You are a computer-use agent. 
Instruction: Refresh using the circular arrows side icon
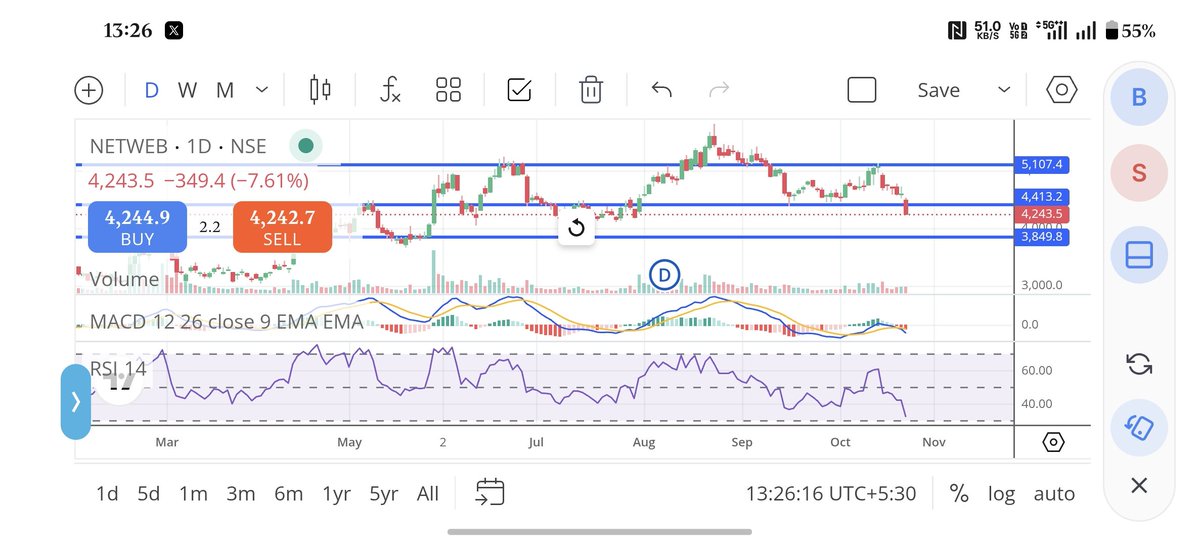pyautogui.click(x=1138, y=363)
